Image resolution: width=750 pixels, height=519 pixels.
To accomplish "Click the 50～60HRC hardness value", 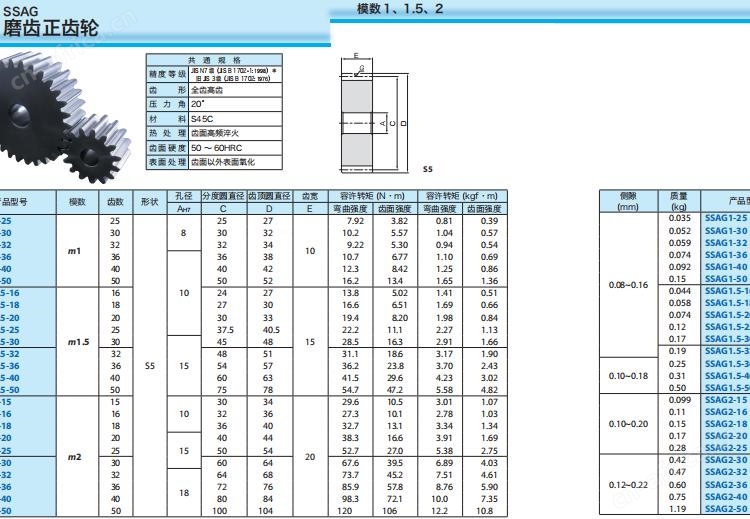I will (x=216, y=148).
